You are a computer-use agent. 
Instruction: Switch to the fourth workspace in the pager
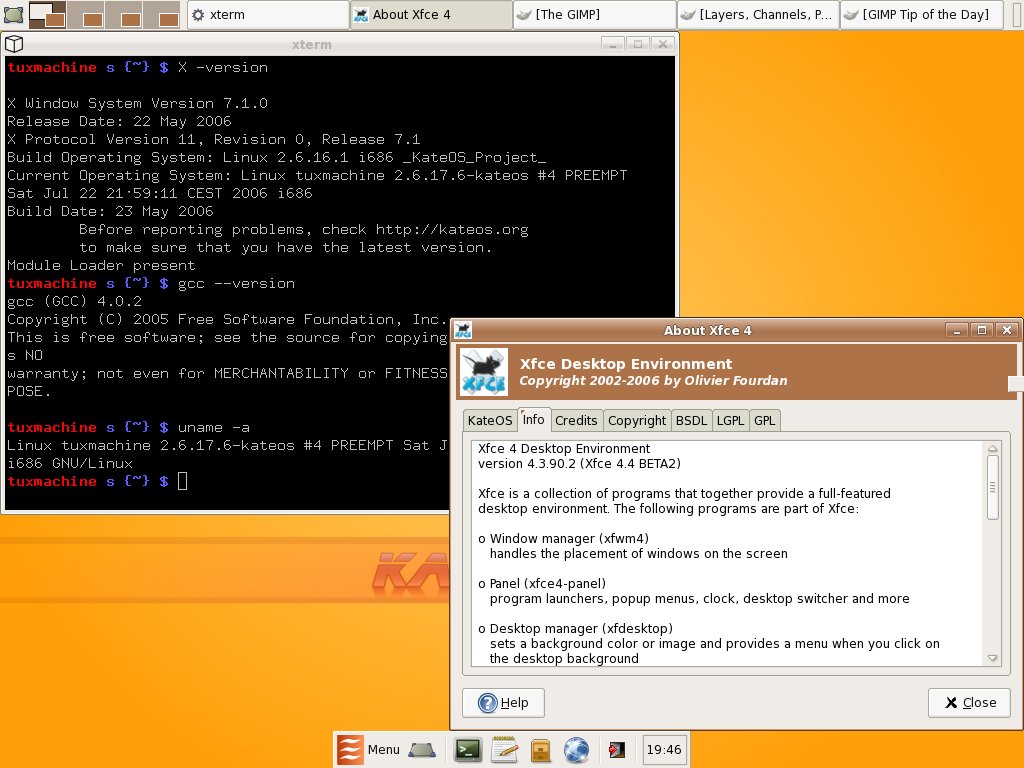coord(161,14)
